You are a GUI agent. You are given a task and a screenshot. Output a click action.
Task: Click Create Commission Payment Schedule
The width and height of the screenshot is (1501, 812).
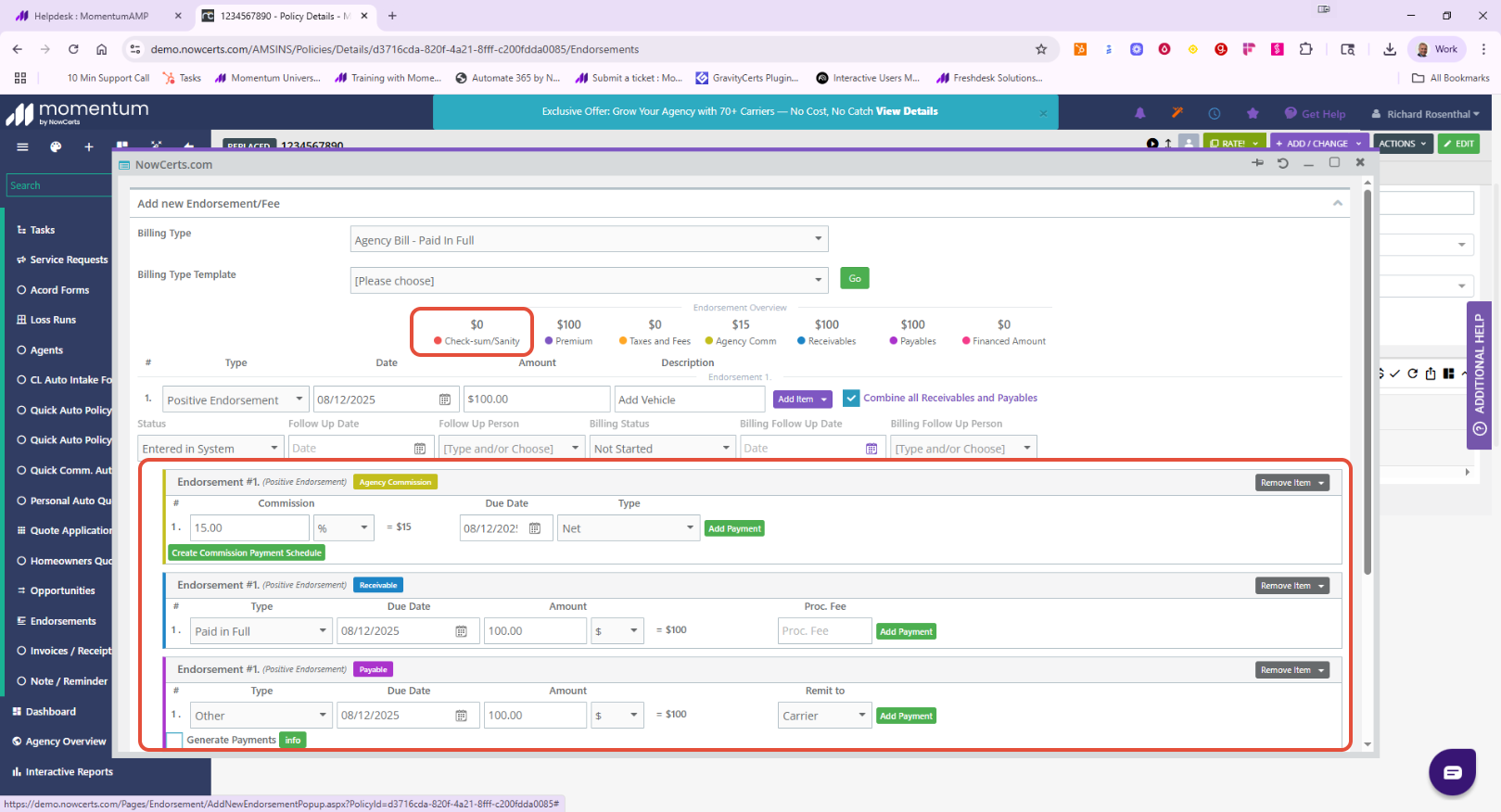[247, 553]
